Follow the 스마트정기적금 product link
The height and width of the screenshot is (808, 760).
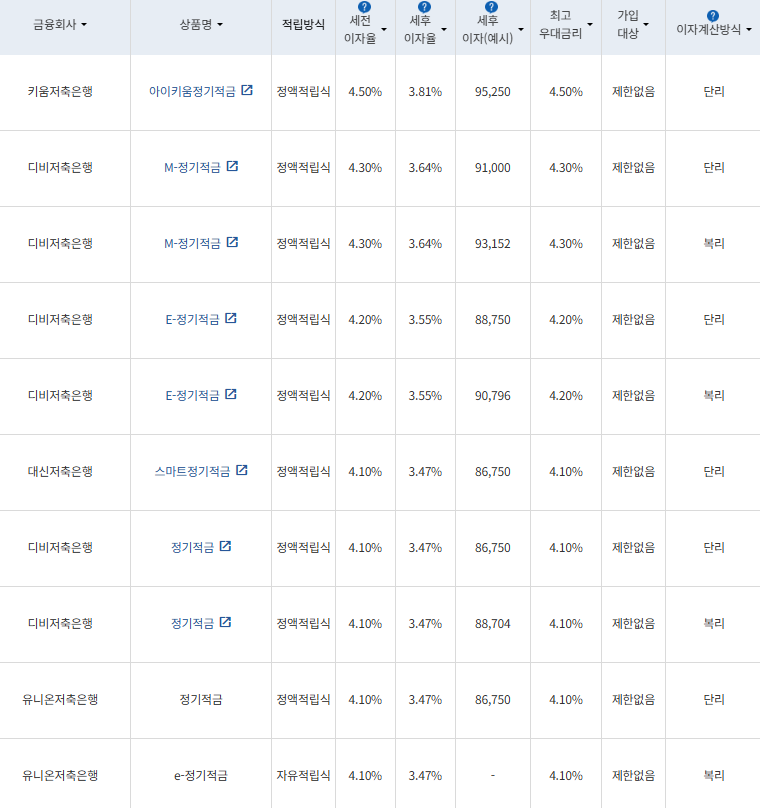tap(192, 471)
